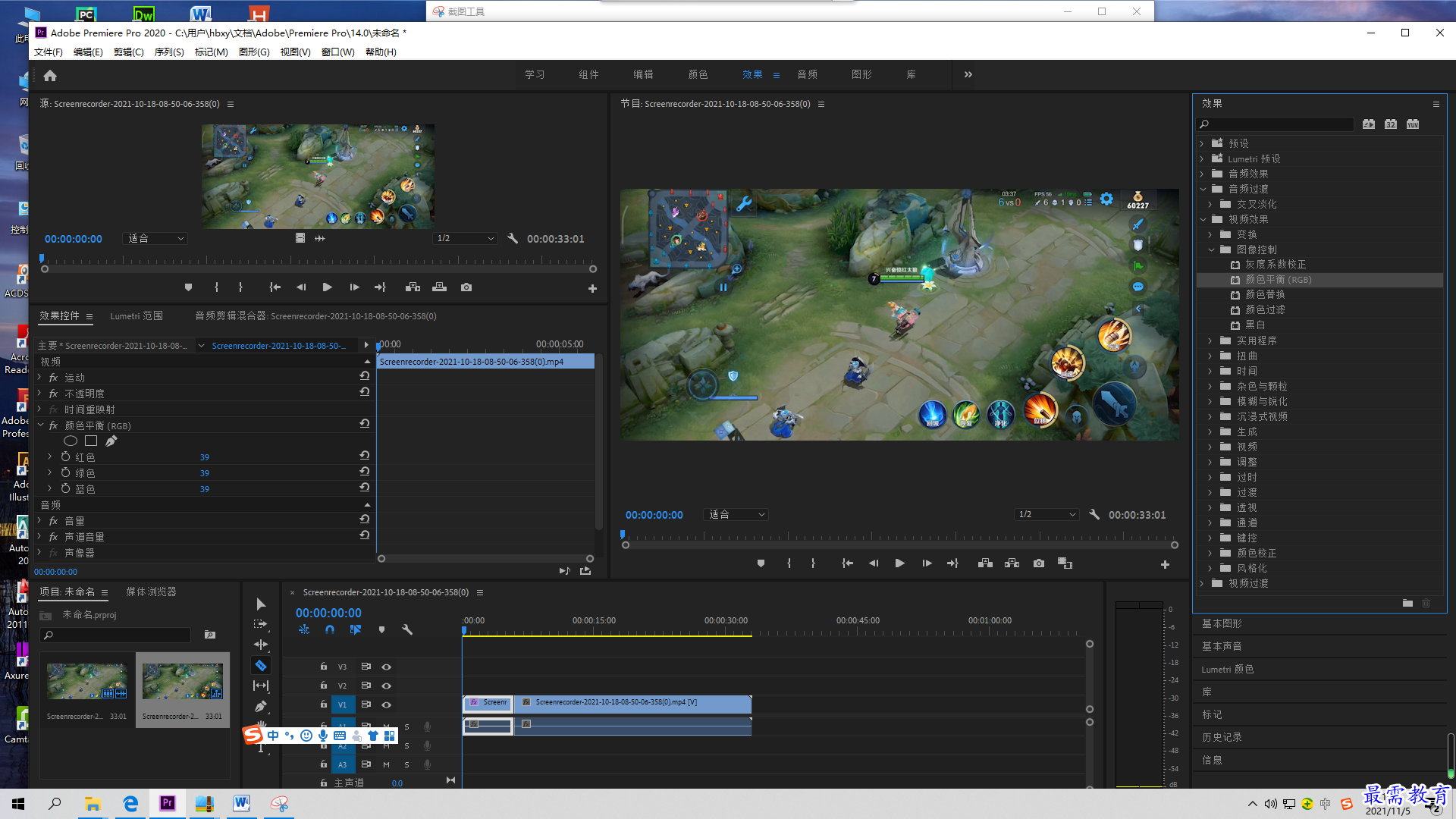Mute the A3 audio track
Screen dimensions: 1456x819
(x=386, y=764)
